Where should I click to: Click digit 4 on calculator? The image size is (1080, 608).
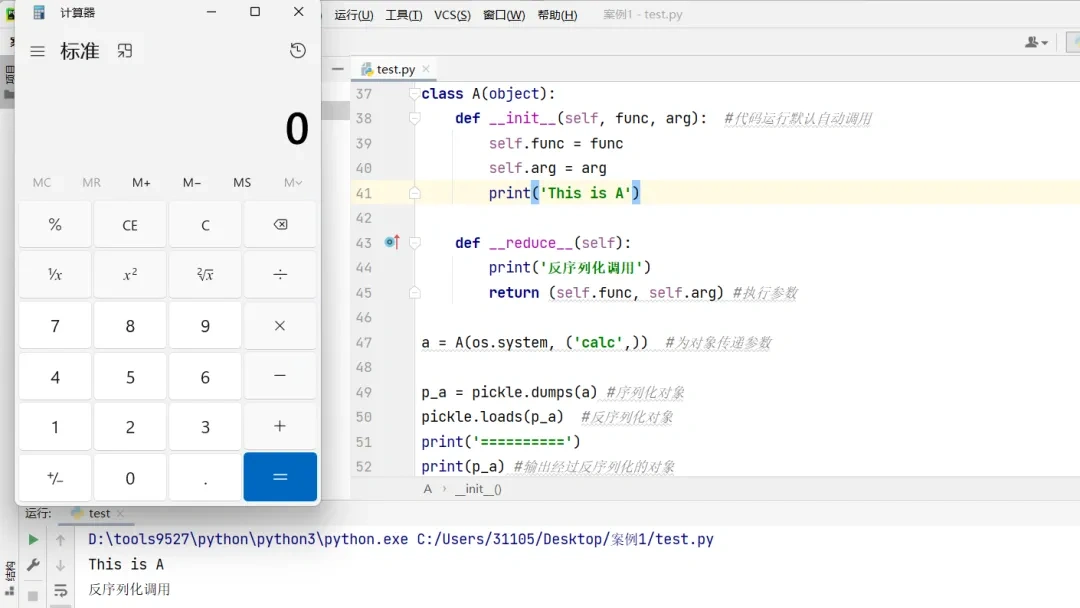(x=55, y=377)
